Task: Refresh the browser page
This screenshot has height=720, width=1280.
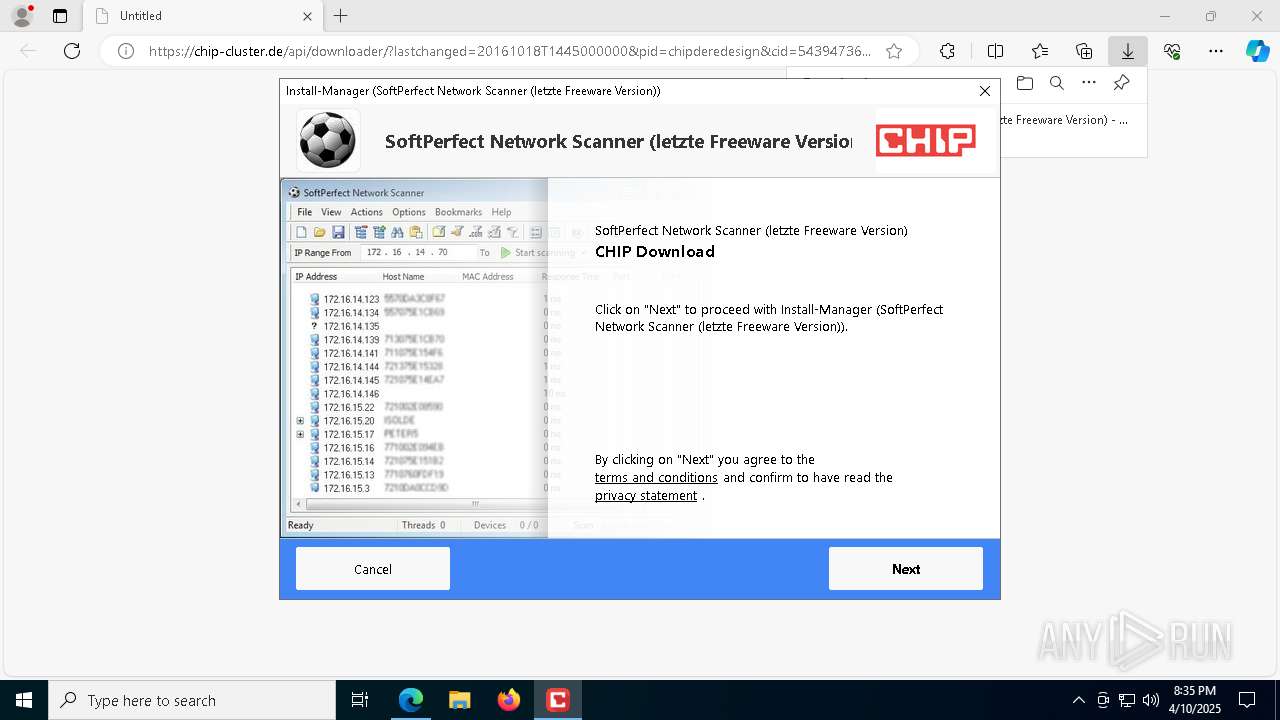Action: click(x=72, y=51)
